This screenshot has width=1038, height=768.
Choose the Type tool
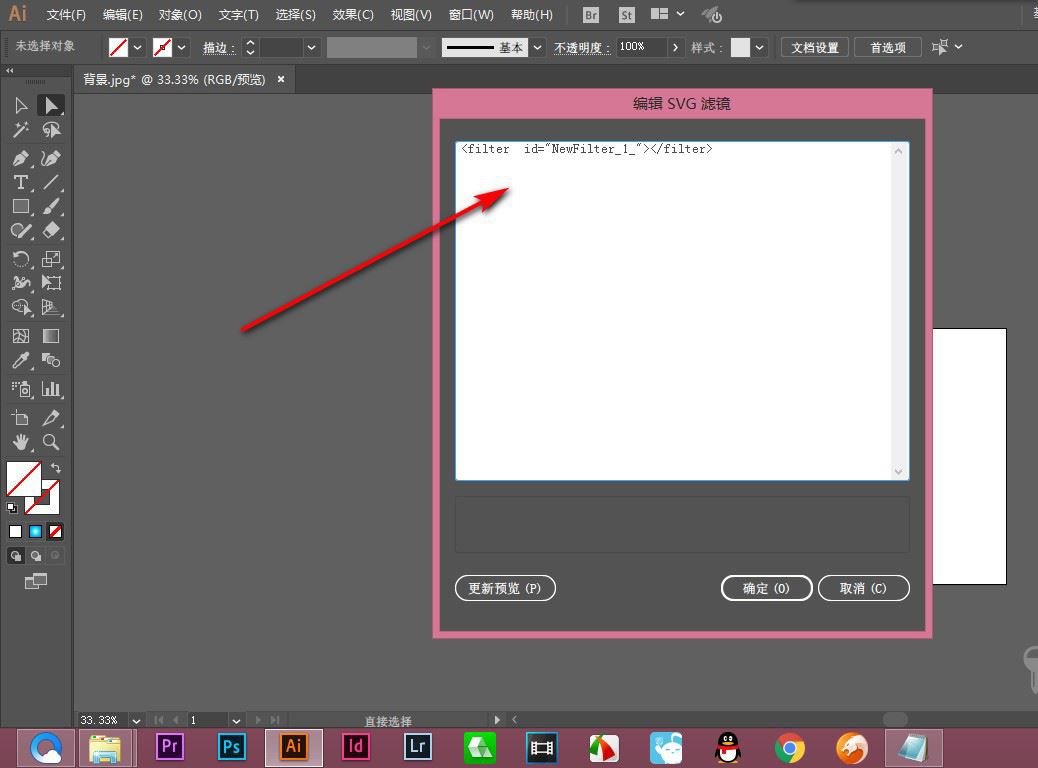(20, 182)
